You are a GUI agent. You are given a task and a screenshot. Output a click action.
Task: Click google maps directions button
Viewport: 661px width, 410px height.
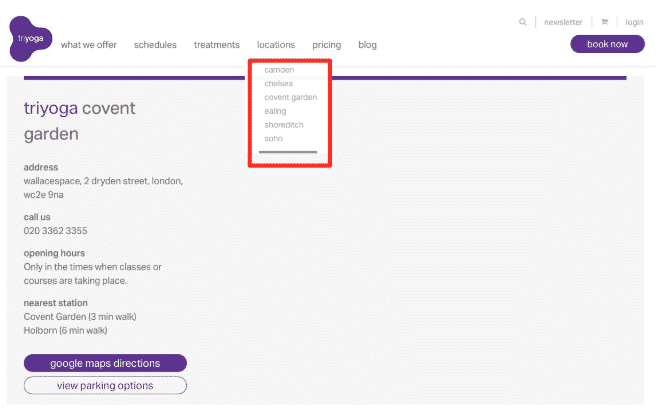105,363
